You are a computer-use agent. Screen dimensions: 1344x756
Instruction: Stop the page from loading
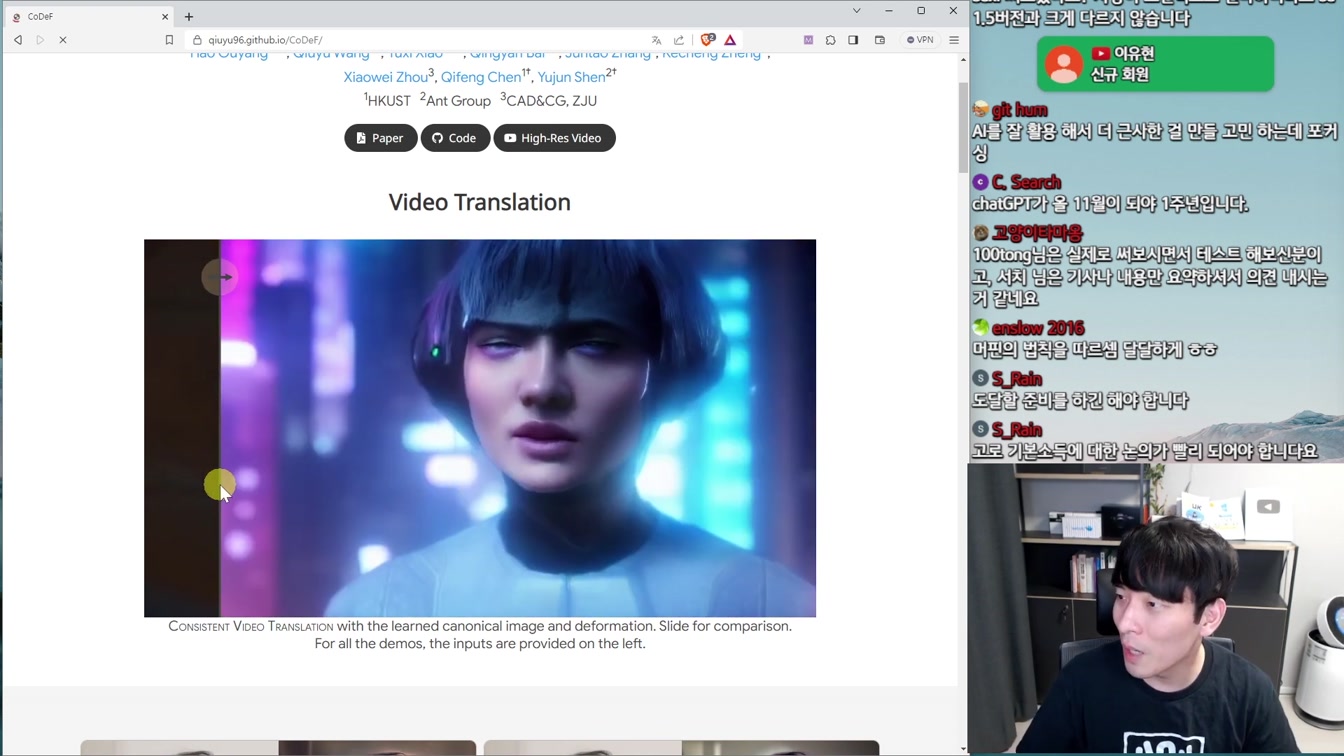point(63,40)
